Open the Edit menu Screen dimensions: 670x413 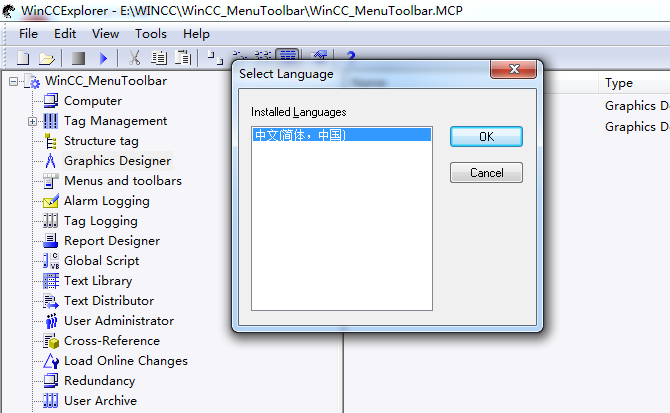coord(65,34)
